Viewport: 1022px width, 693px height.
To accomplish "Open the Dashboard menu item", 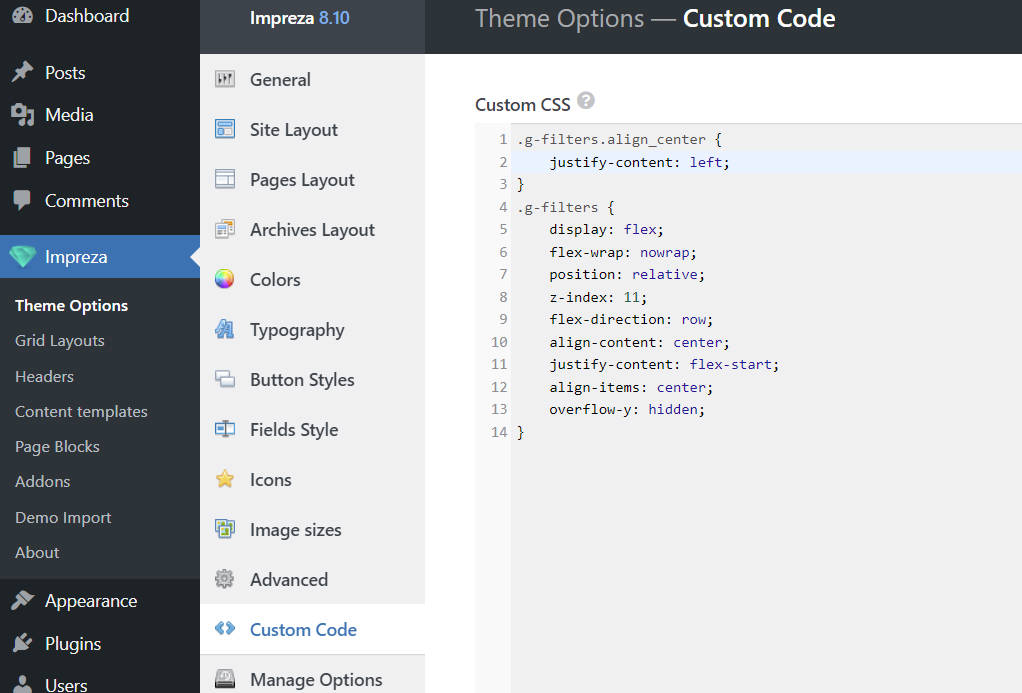I will (x=100, y=16).
